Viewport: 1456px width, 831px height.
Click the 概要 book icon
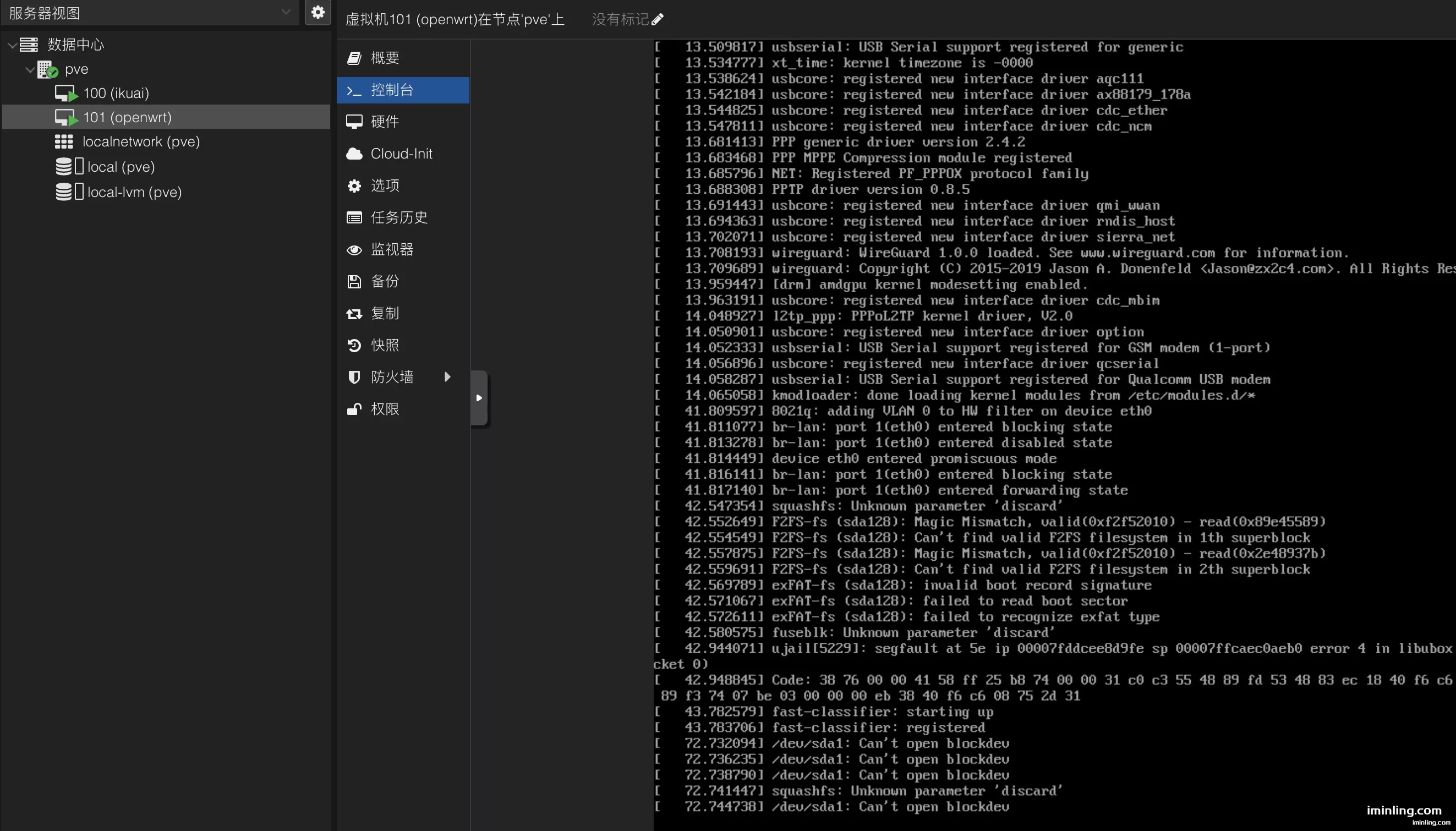(354, 58)
